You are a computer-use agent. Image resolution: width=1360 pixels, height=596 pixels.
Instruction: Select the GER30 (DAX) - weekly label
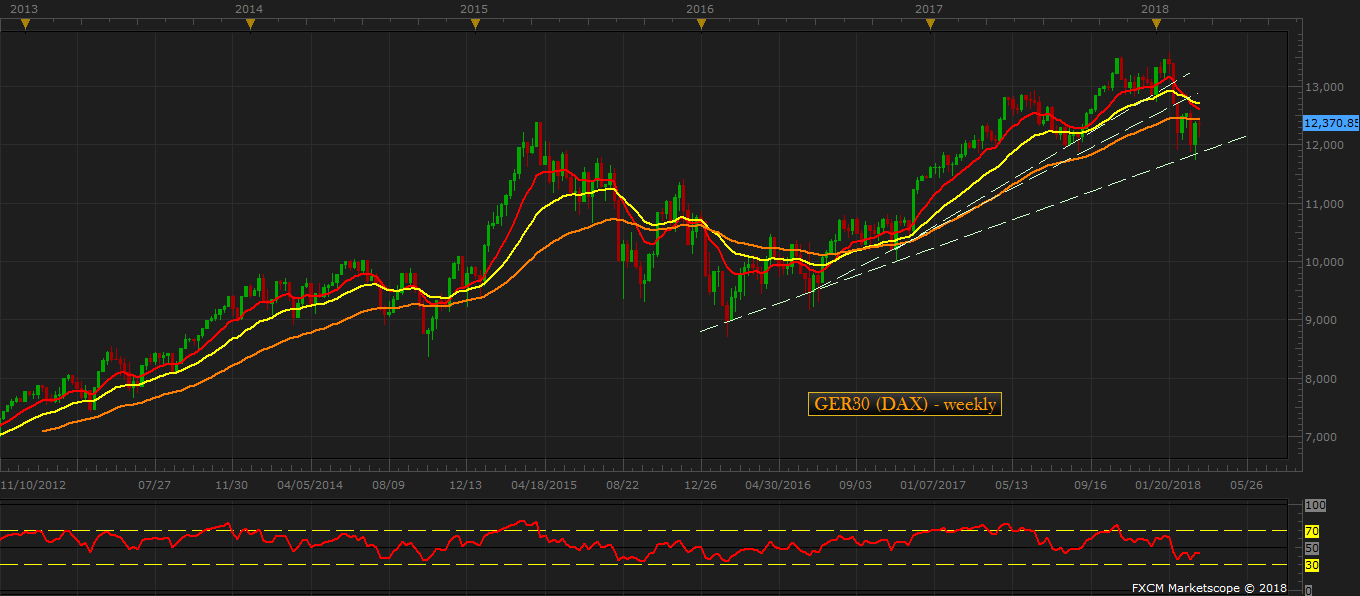[904, 404]
